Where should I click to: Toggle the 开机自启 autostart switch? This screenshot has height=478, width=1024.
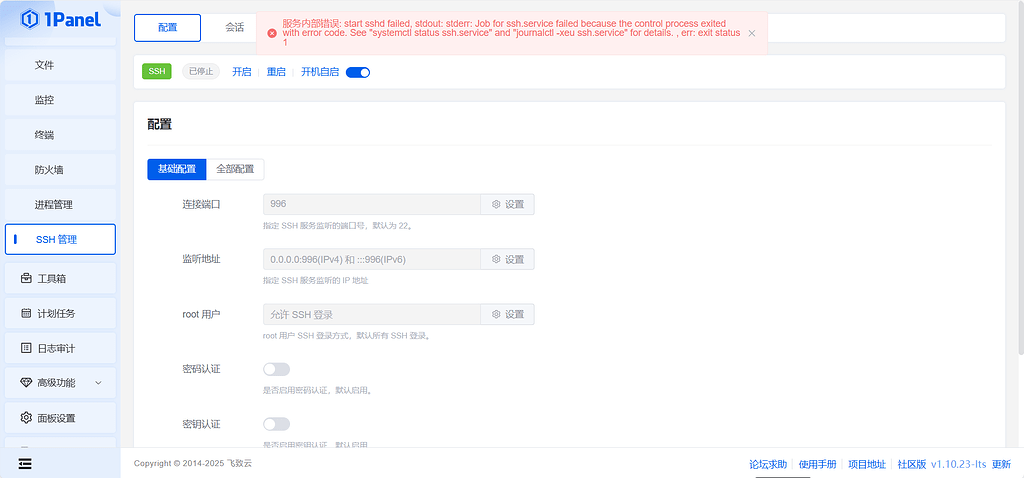(358, 72)
